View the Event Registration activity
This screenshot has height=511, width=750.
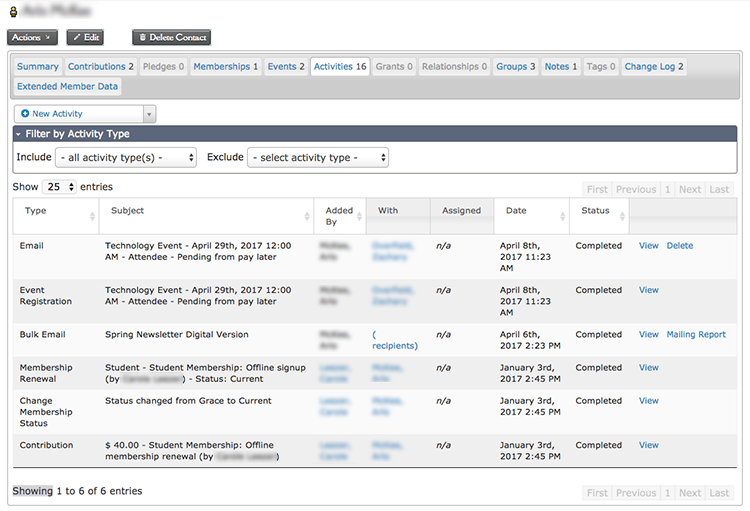click(649, 290)
